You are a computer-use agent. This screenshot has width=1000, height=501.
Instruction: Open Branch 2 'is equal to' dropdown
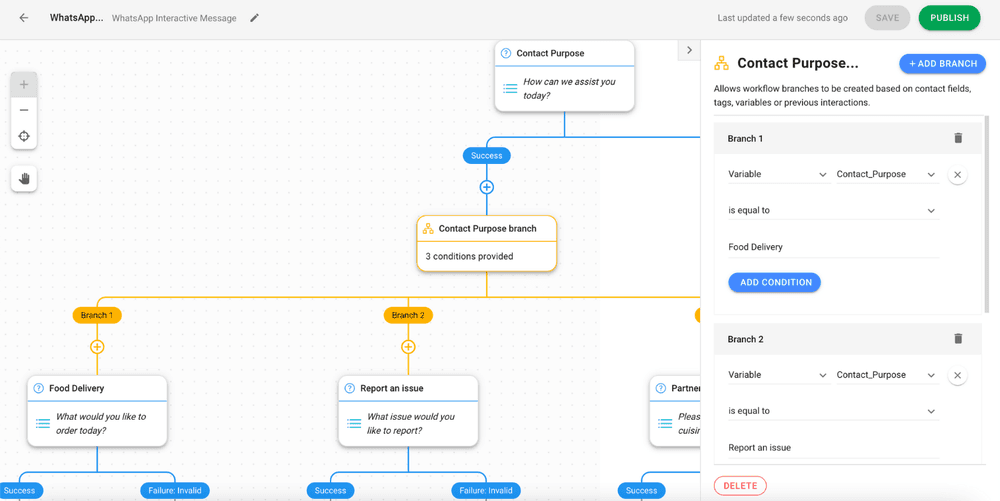834,411
